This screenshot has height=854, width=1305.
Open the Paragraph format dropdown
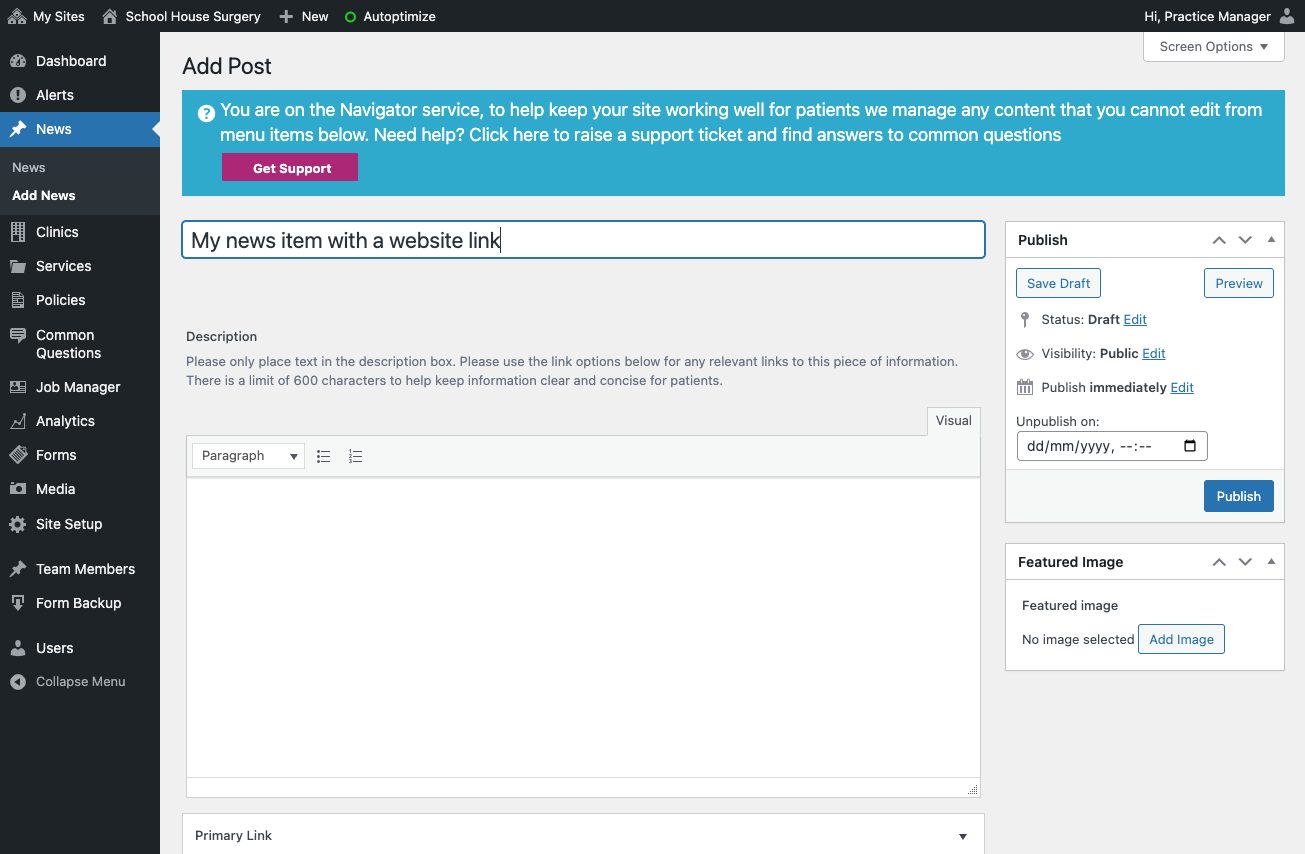(248, 456)
